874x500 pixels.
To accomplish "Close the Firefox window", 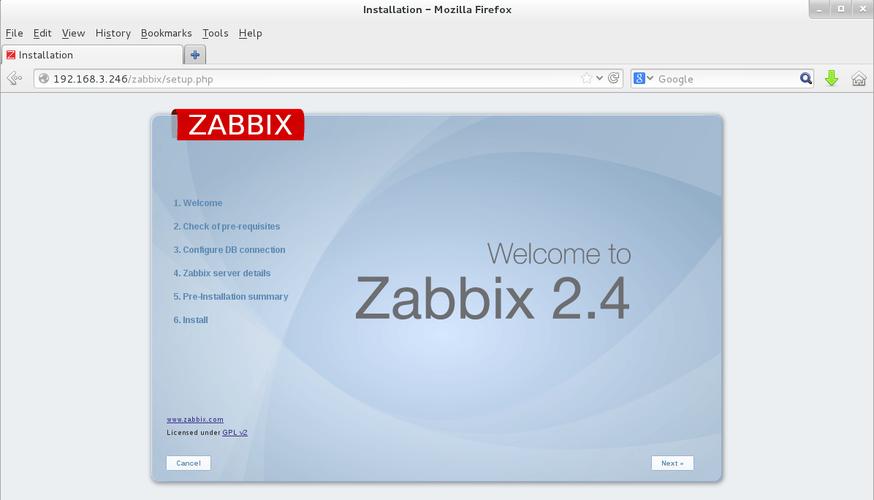I will pyautogui.click(x=862, y=9).
